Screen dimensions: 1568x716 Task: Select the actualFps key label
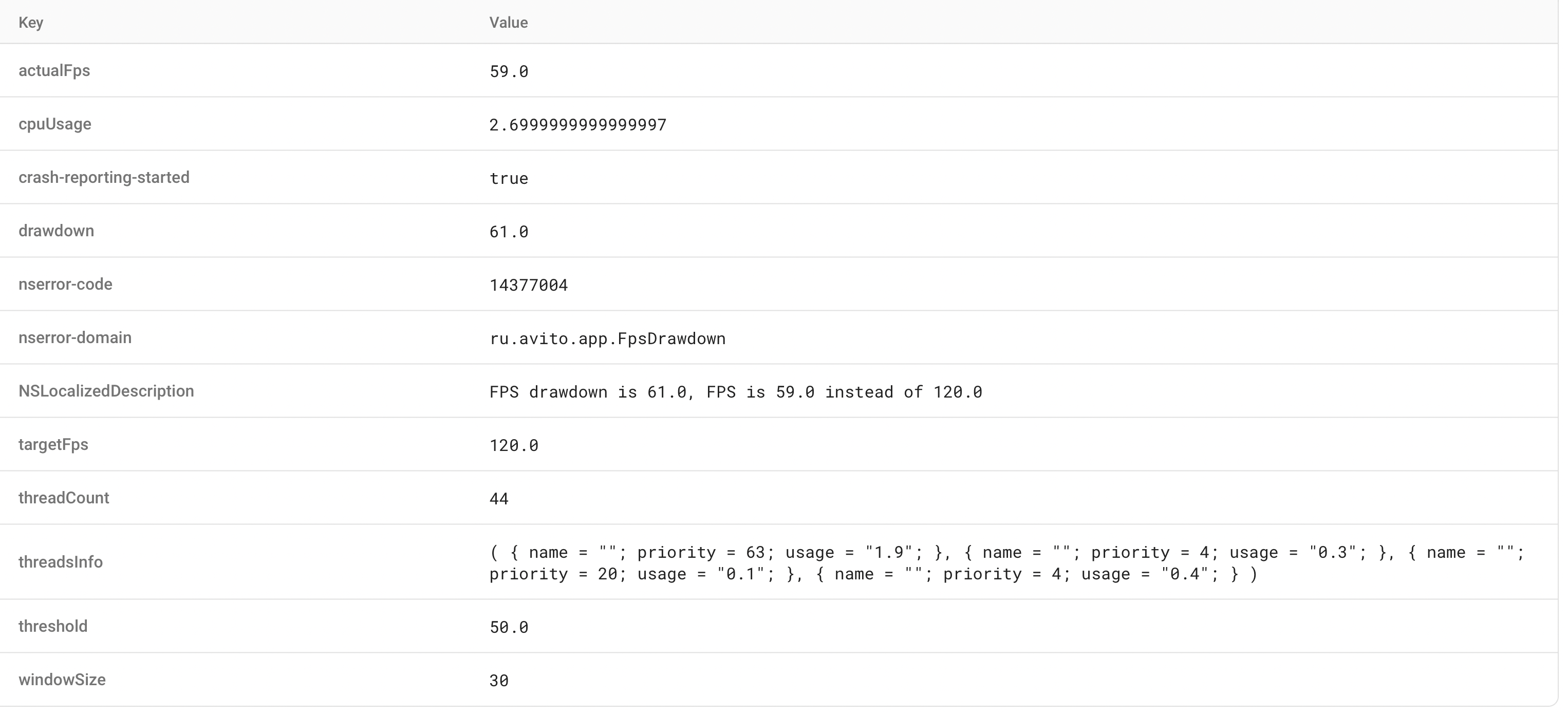tap(54, 70)
